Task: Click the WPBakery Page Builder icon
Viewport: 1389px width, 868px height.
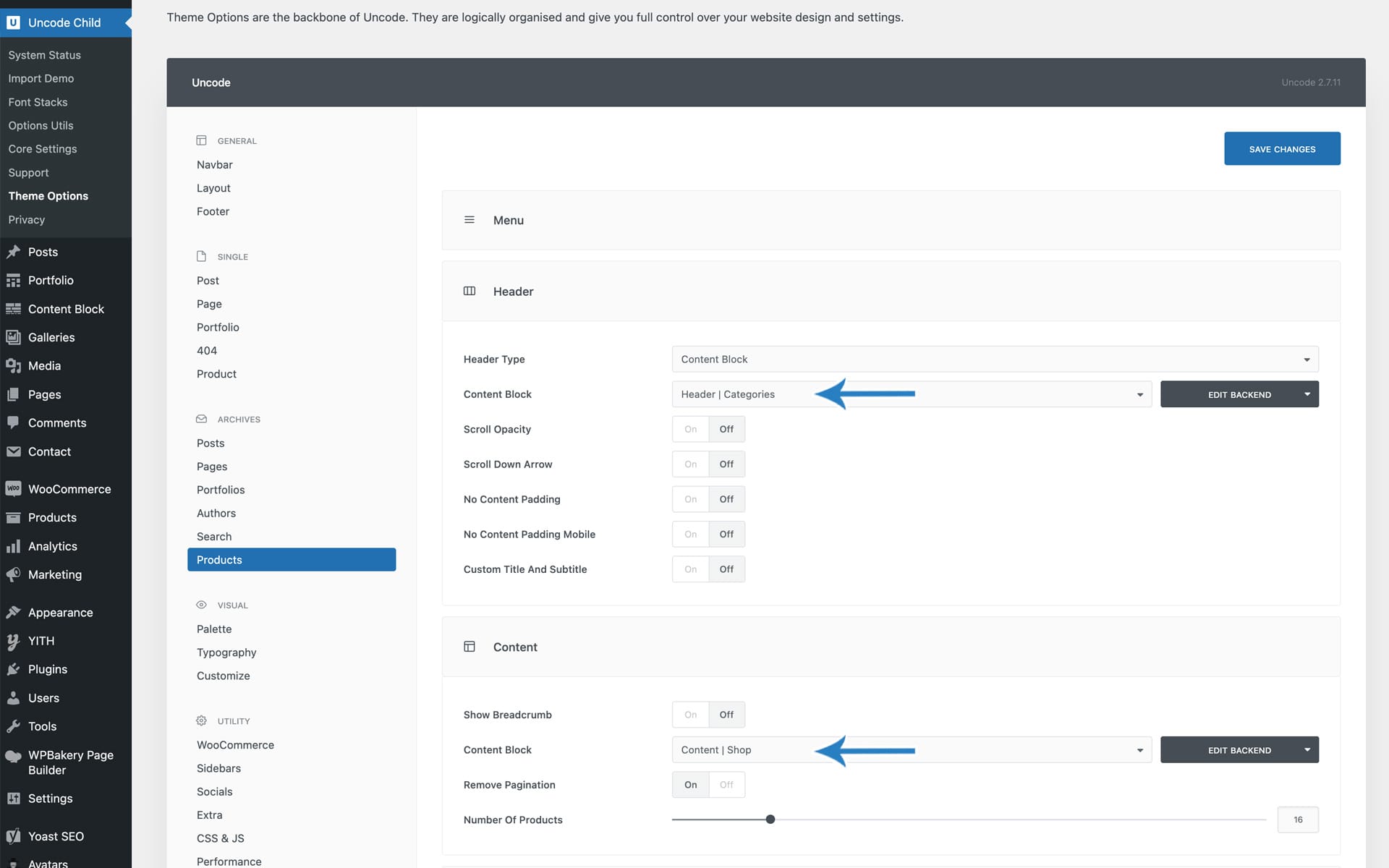Action: (x=13, y=757)
